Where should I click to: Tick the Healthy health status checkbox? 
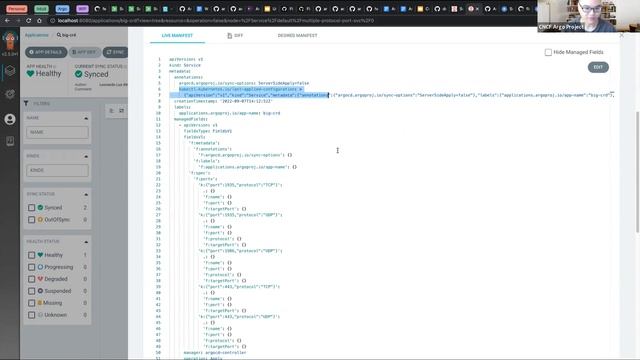point(31,255)
